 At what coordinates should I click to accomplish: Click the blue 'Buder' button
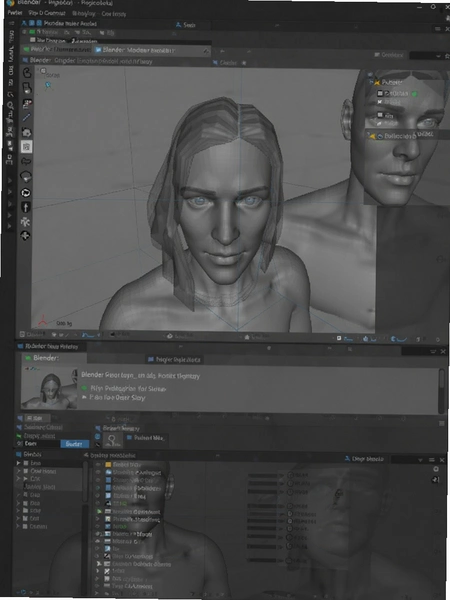click(75, 444)
